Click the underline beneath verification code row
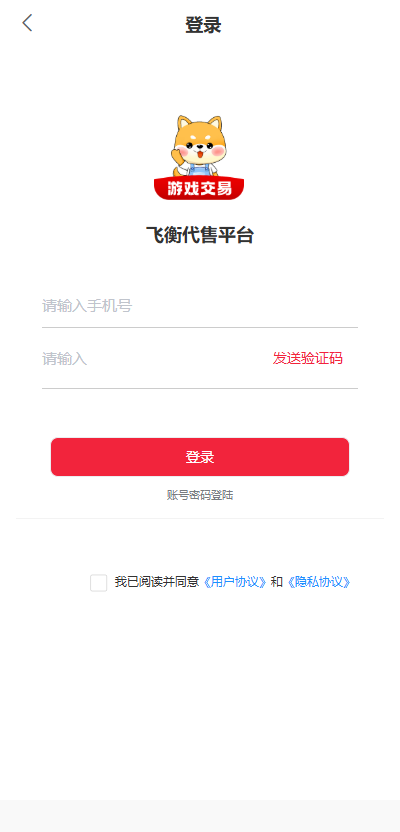This screenshot has height=832, width=400. tap(200, 388)
